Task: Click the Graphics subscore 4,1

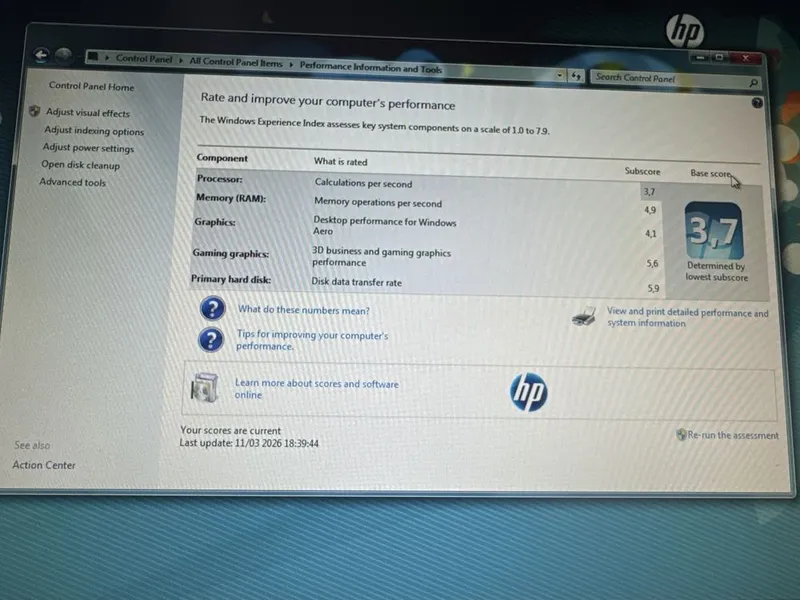Action: click(x=651, y=234)
